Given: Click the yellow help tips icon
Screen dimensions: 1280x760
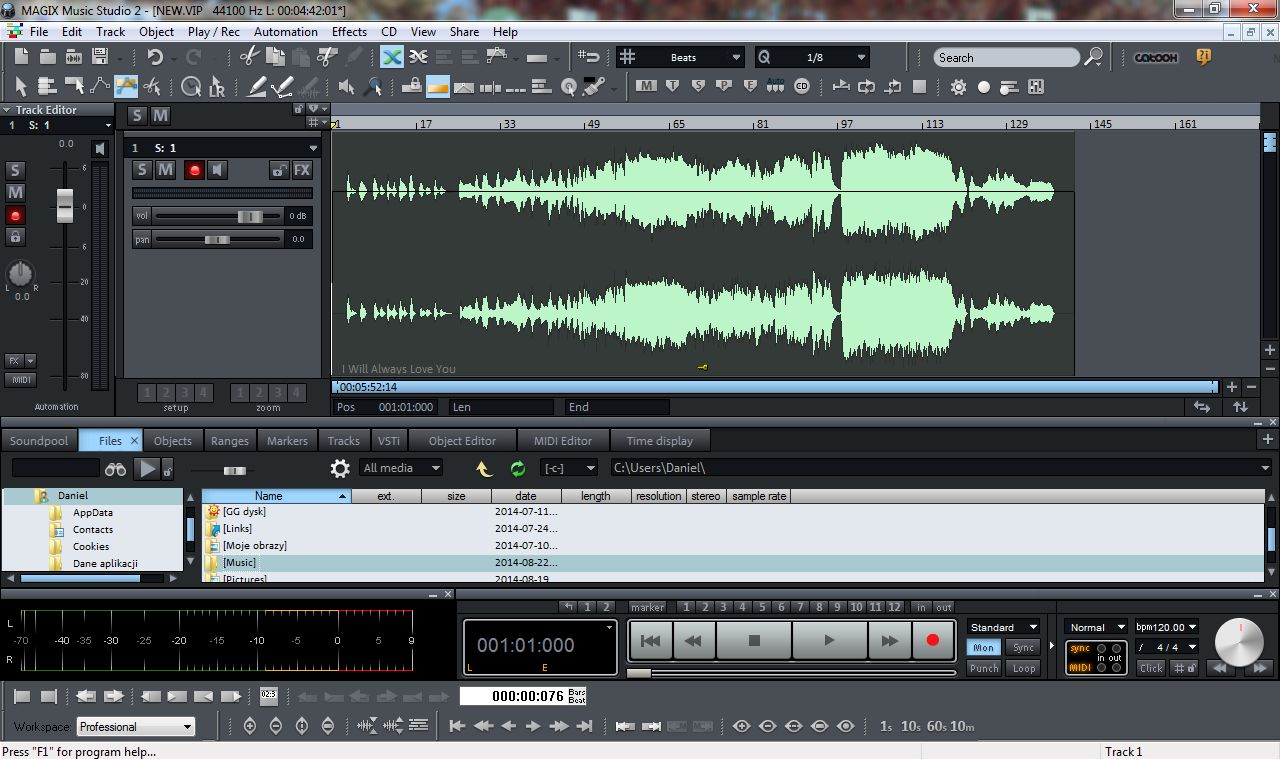Looking at the screenshot, I should click(1203, 57).
